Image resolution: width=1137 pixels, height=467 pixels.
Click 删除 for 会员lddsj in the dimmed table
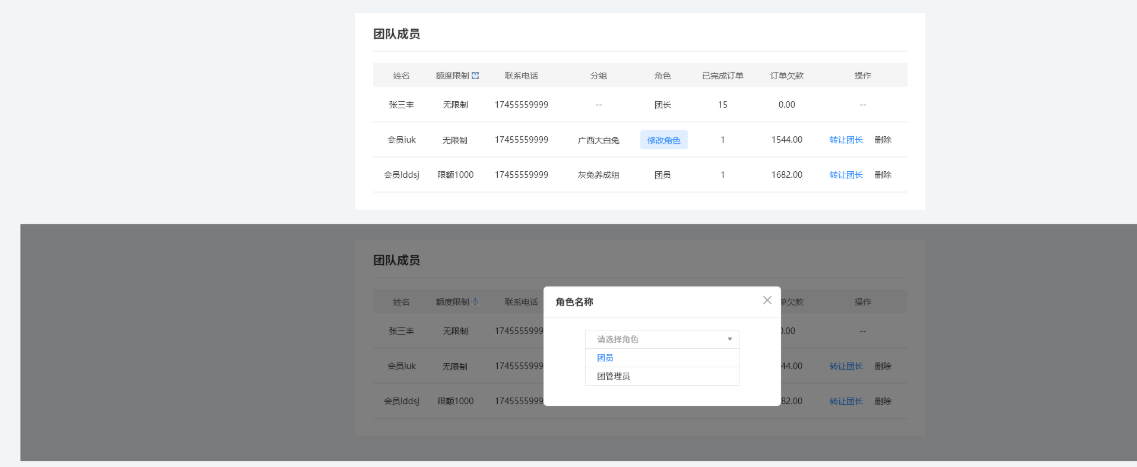(883, 401)
